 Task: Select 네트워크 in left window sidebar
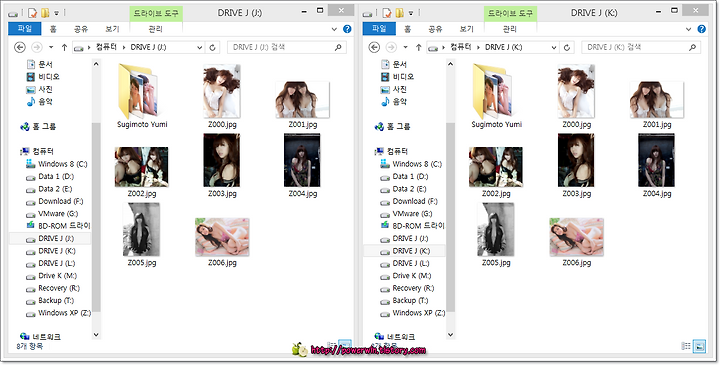[40, 337]
